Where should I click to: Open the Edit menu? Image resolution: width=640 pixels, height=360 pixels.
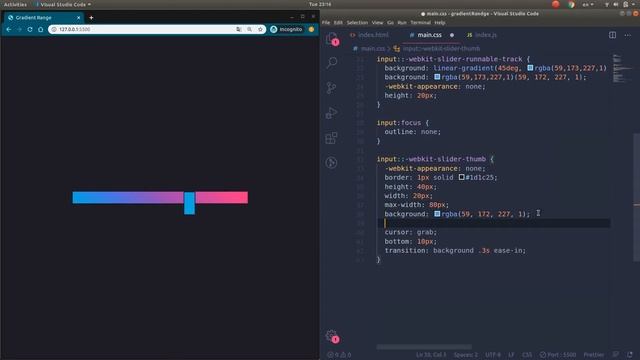click(x=338, y=22)
